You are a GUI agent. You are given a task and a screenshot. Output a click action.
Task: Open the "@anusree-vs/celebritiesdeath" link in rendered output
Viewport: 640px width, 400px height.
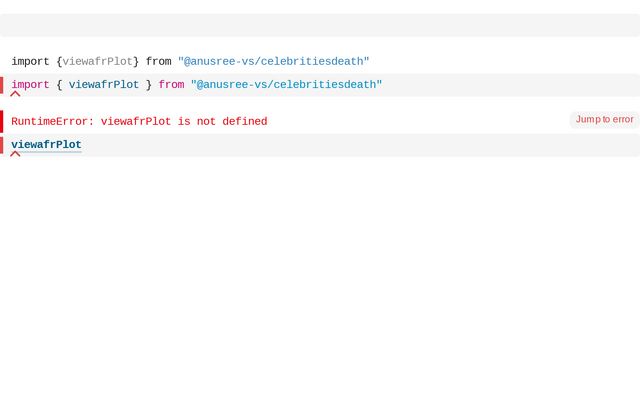coord(273,61)
